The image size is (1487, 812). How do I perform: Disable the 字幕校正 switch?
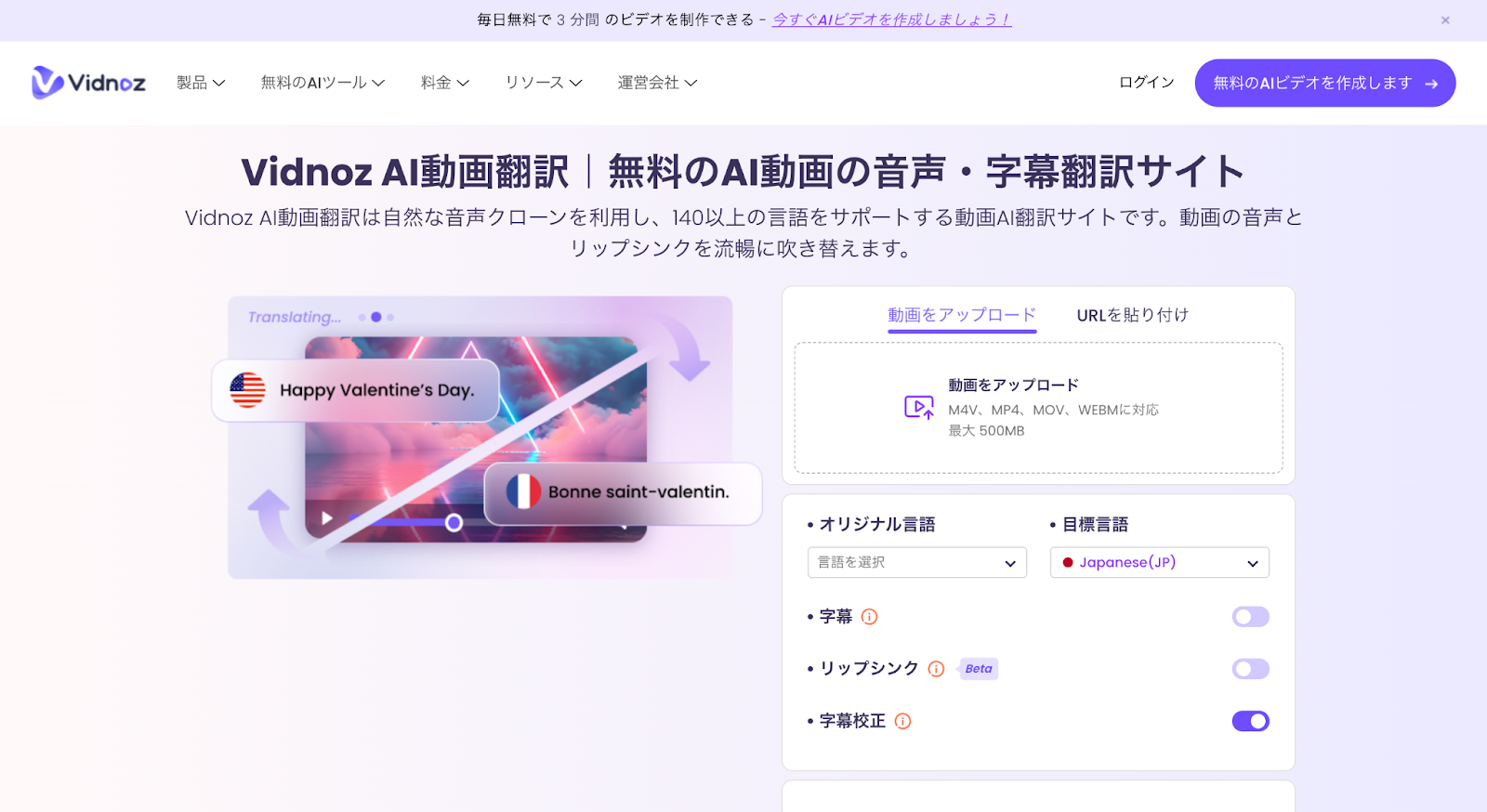click(1250, 721)
